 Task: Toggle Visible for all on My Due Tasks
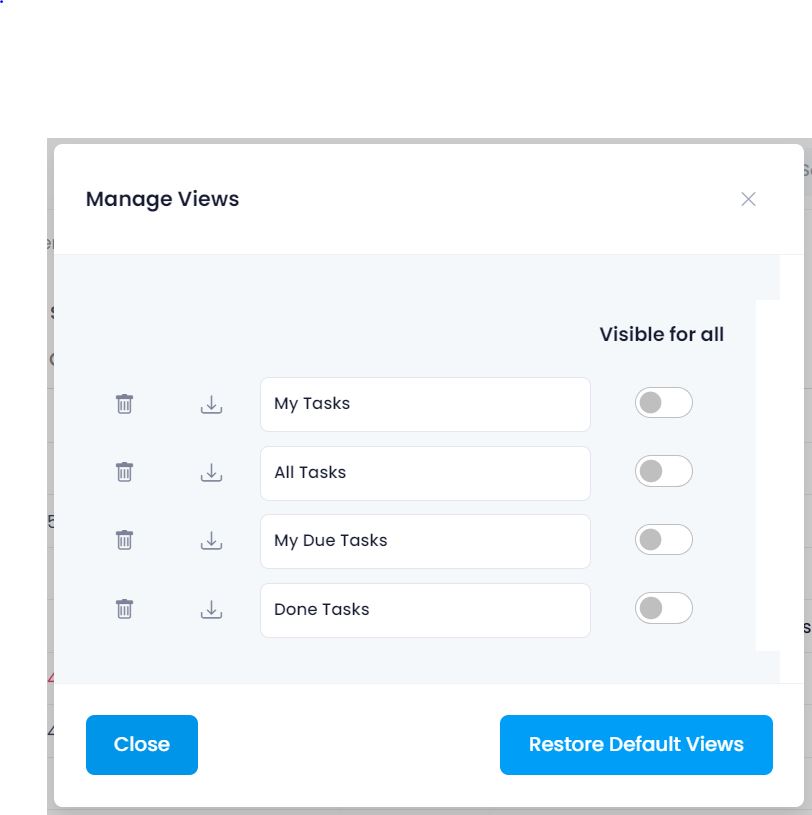pyautogui.click(x=663, y=540)
